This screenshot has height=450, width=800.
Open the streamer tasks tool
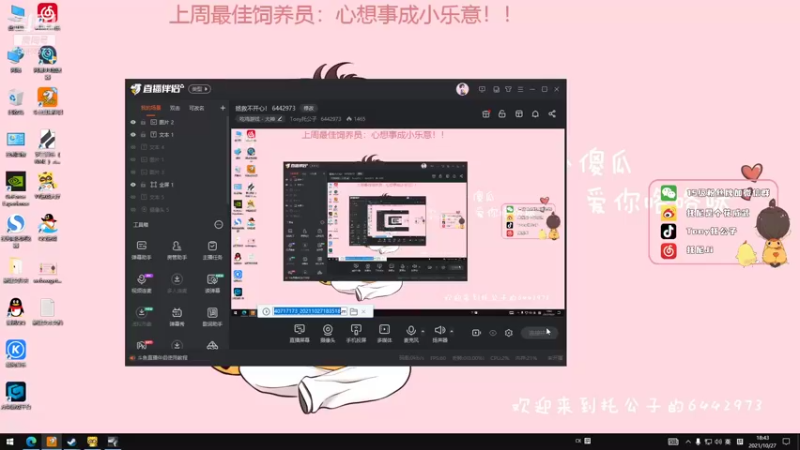pyautogui.click(x=212, y=250)
